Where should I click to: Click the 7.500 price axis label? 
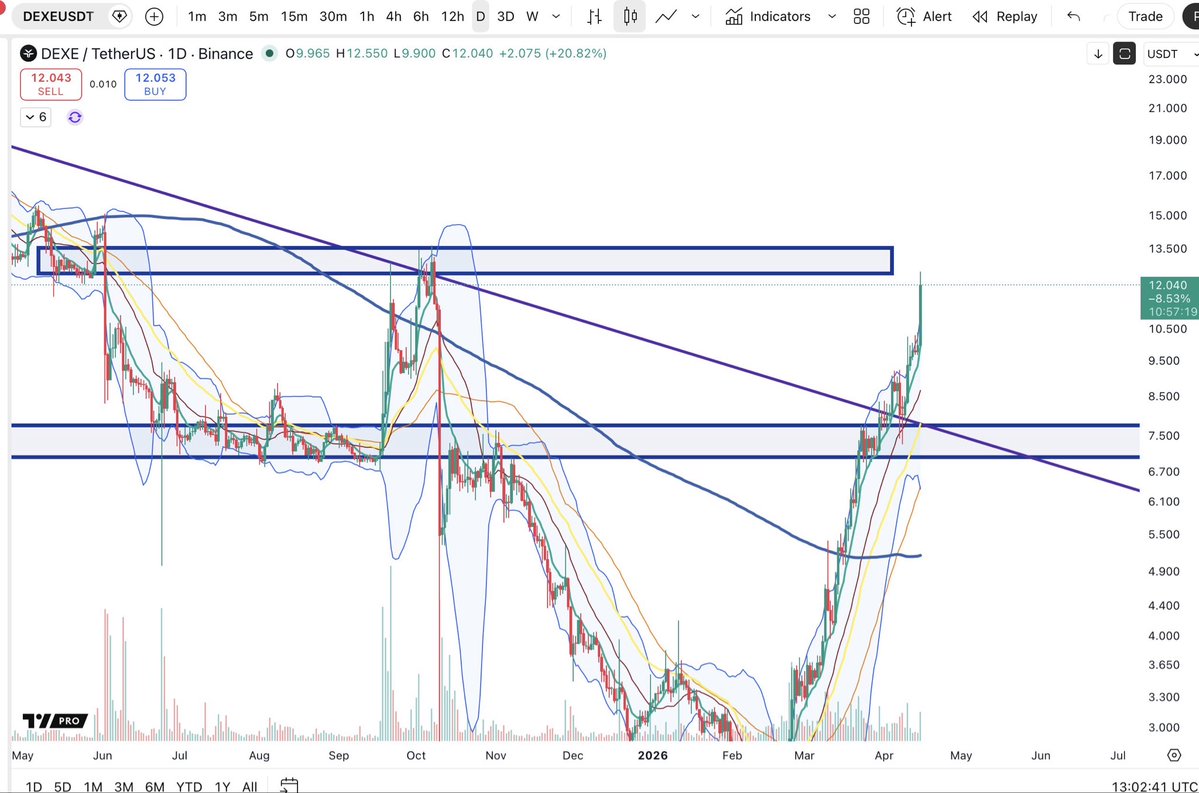1164,436
